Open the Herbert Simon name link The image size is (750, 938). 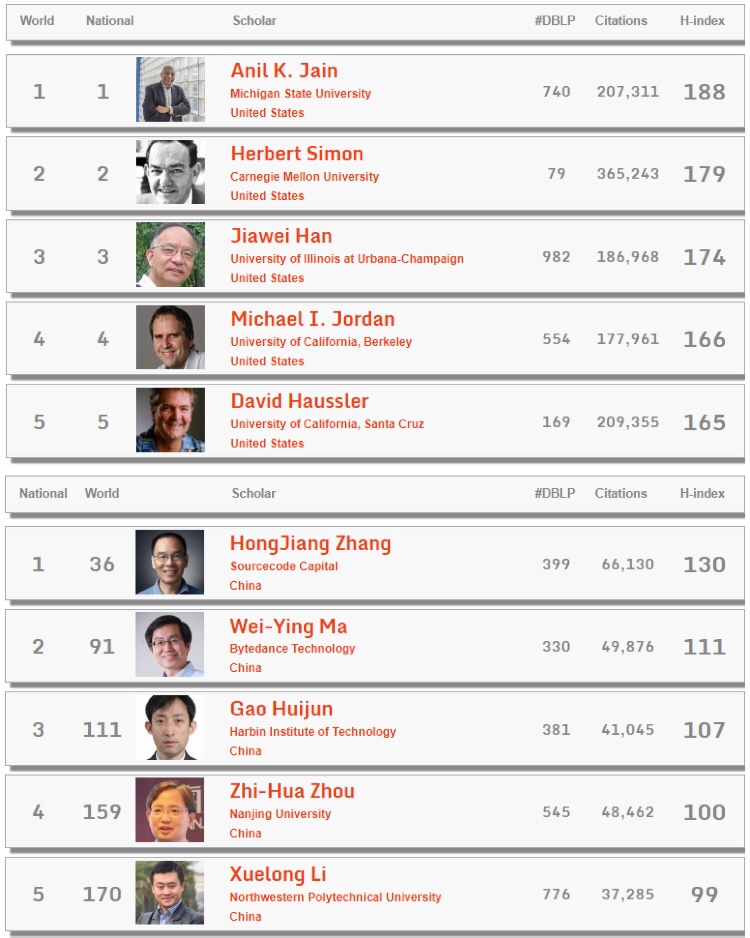297,154
